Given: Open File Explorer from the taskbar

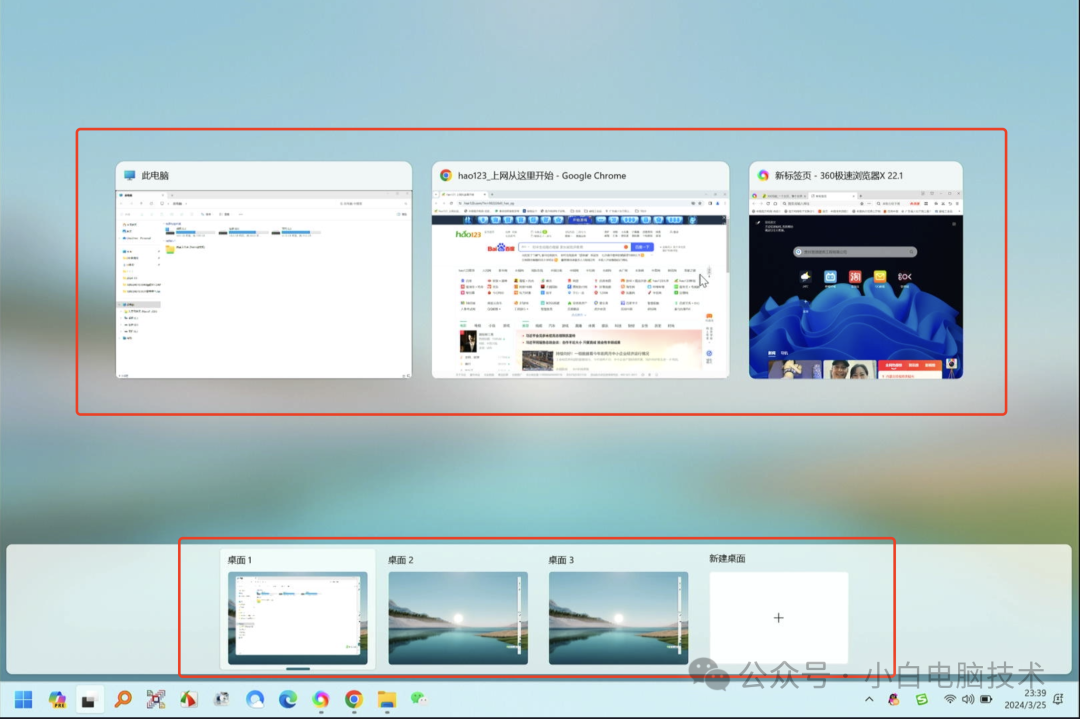Looking at the screenshot, I should 387,700.
